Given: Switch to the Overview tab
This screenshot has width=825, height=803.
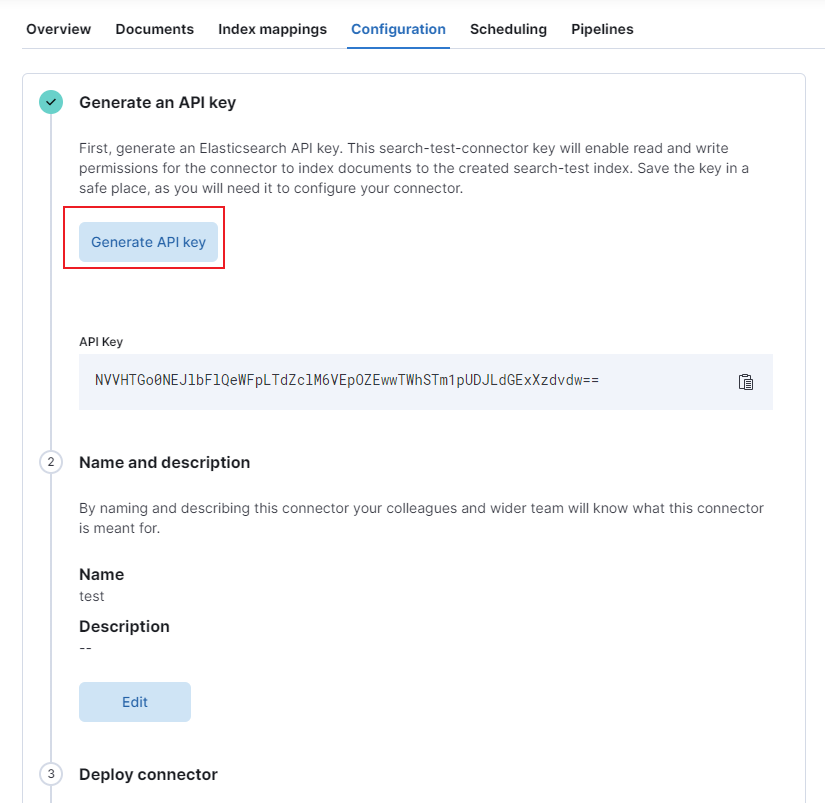Looking at the screenshot, I should (57, 29).
